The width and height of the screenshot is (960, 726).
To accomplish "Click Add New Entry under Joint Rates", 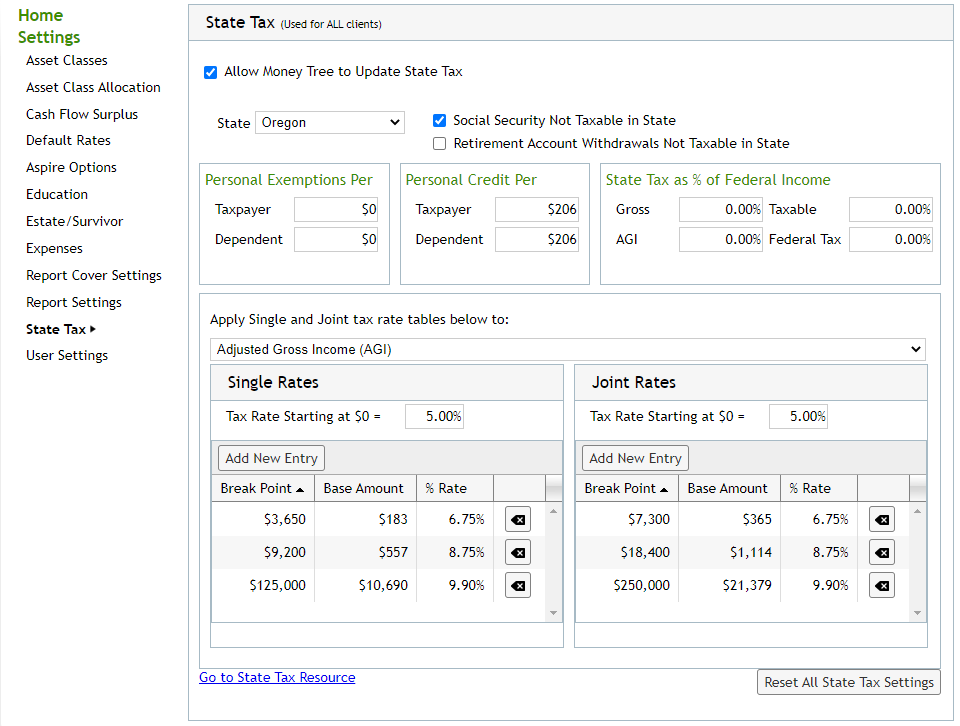I will (x=636, y=458).
